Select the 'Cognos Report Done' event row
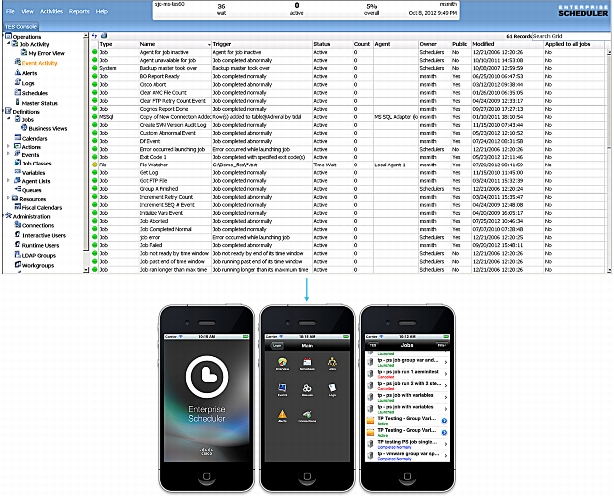This screenshot has width=614, height=499. point(349,109)
